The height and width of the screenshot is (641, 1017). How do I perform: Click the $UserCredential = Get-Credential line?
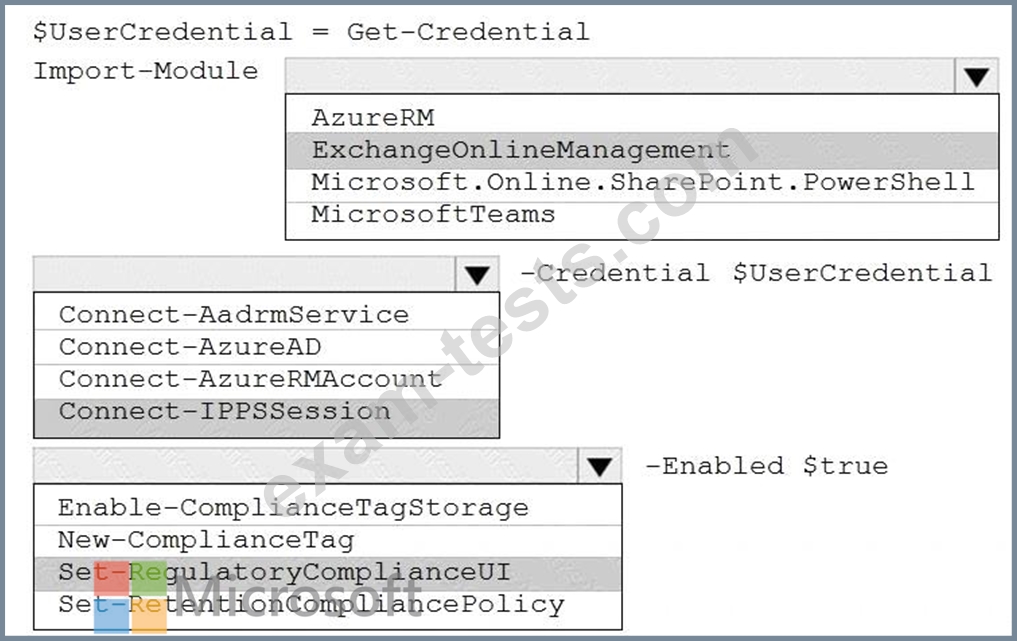coord(311,31)
